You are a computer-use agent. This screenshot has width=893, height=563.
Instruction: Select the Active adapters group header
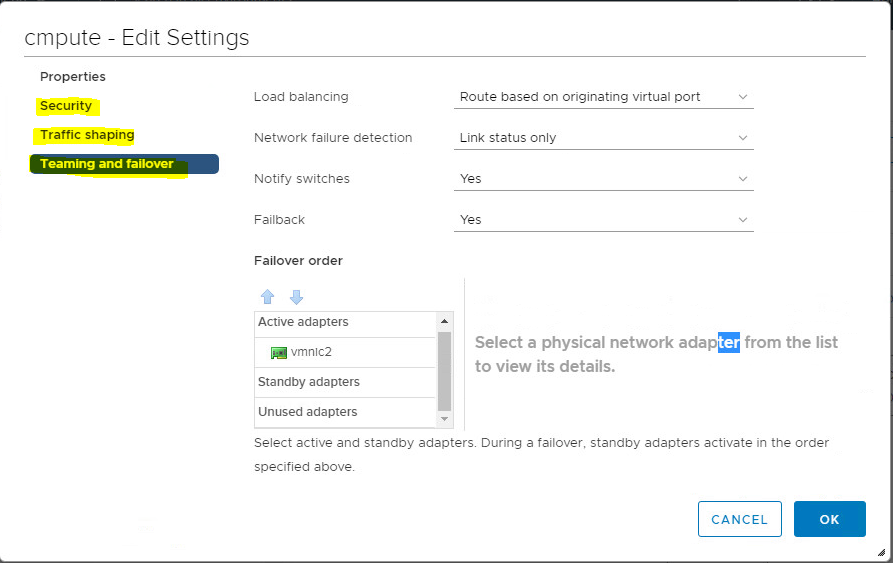click(303, 323)
